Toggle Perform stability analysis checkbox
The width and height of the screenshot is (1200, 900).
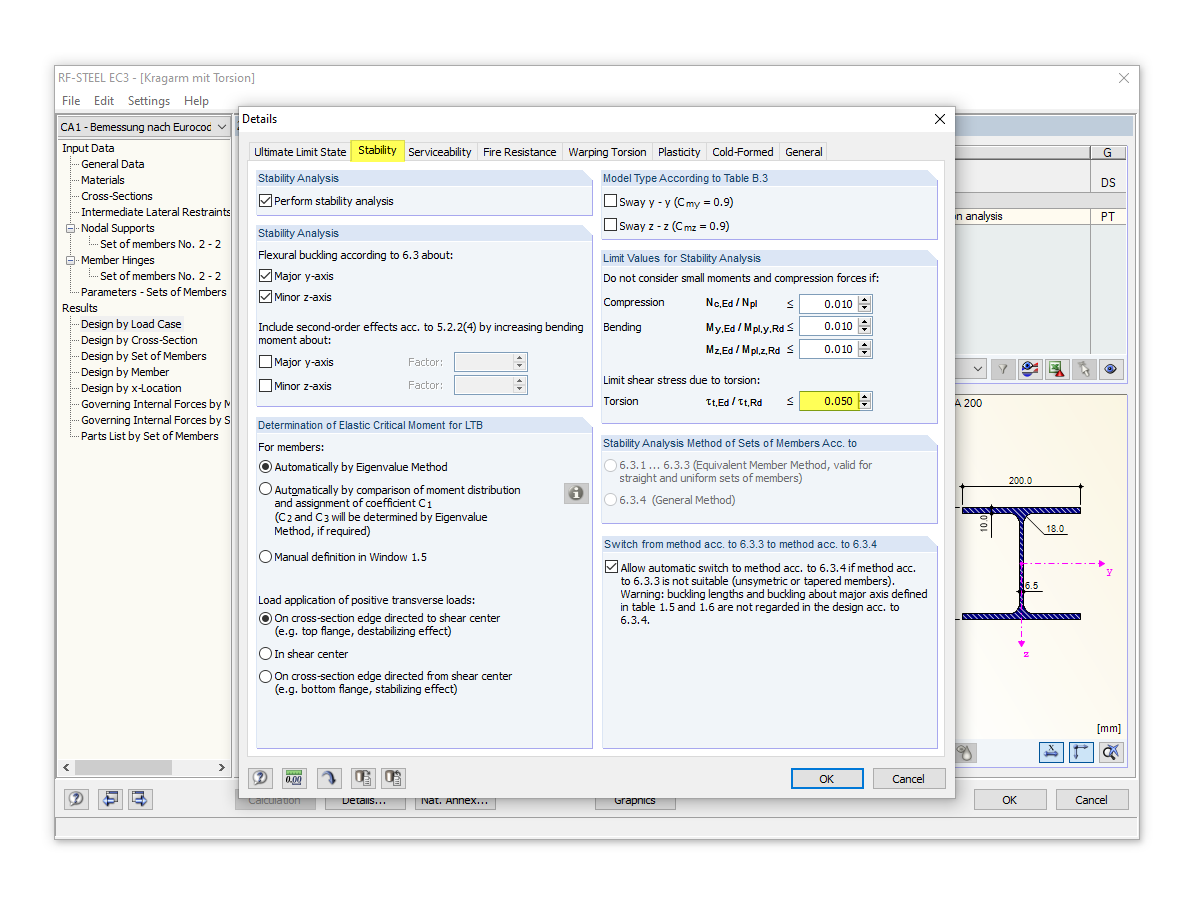tap(265, 201)
